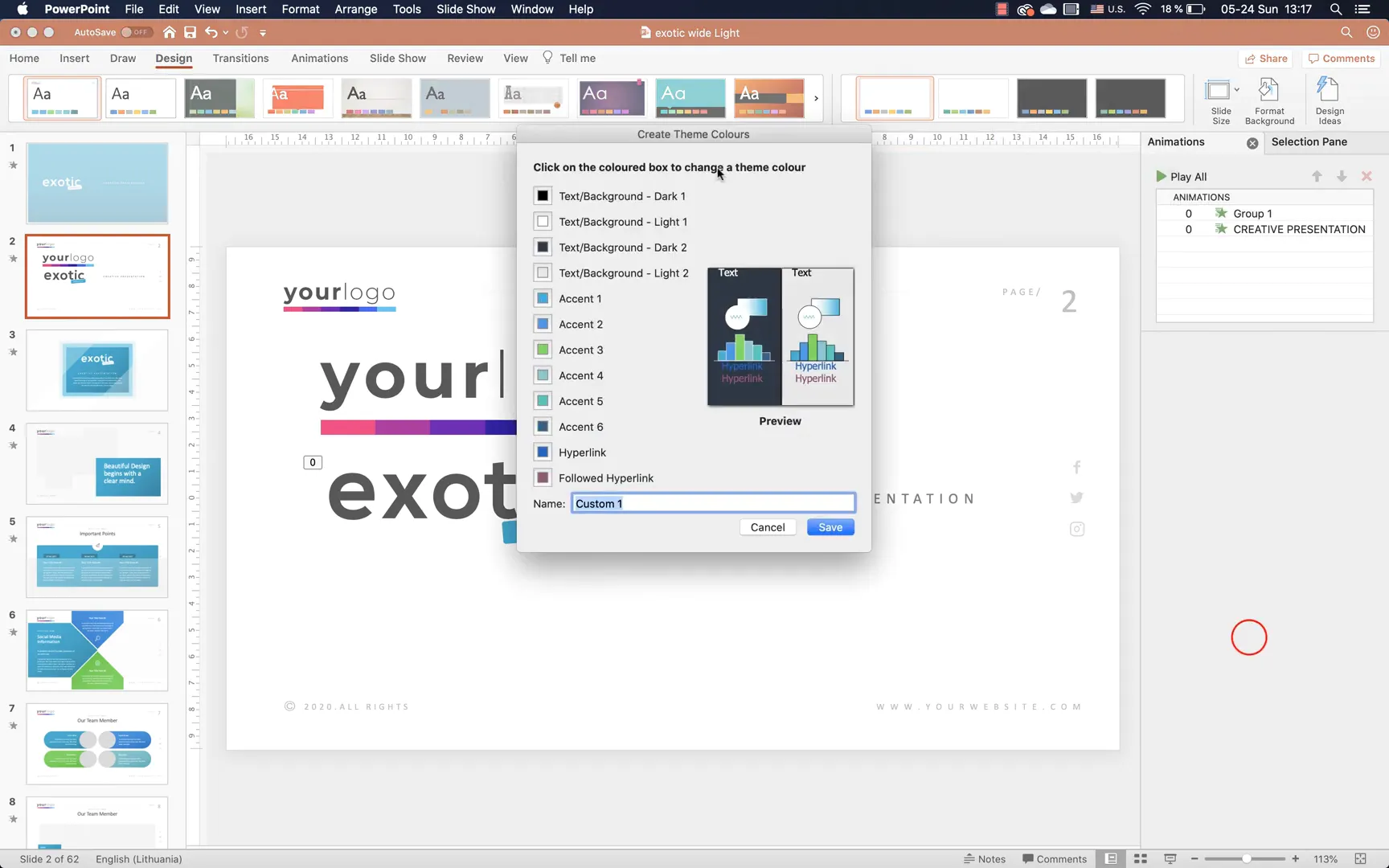Open the quick access customize dropdown

click(x=263, y=33)
